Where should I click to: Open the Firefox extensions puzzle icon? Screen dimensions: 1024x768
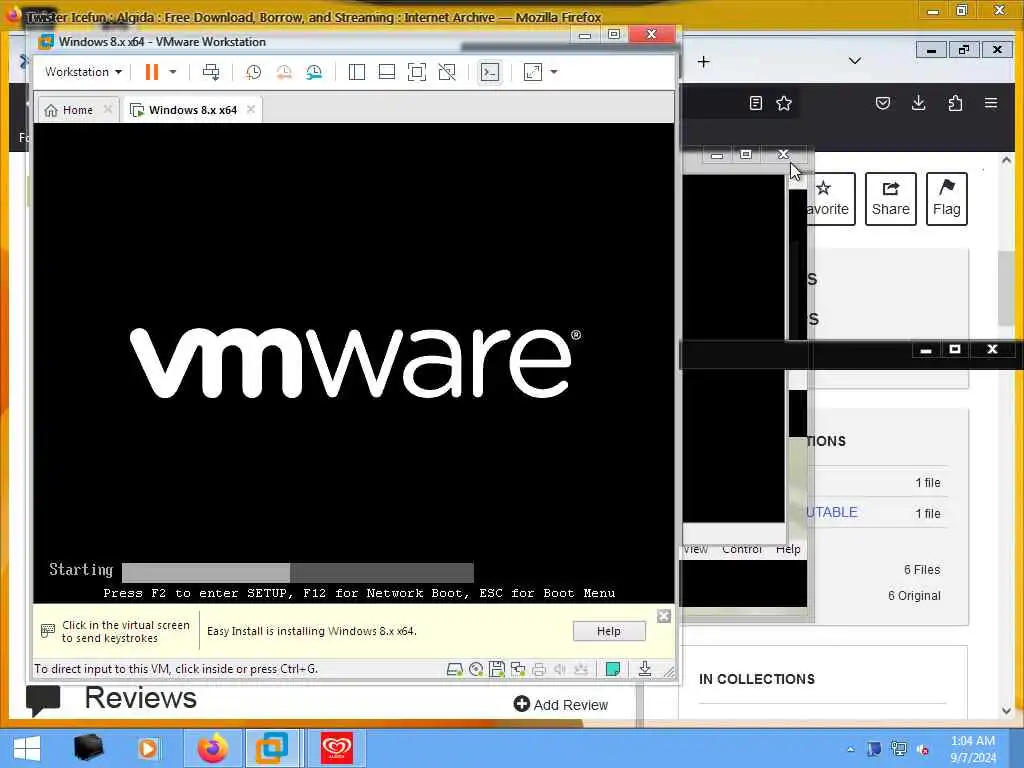pos(955,103)
